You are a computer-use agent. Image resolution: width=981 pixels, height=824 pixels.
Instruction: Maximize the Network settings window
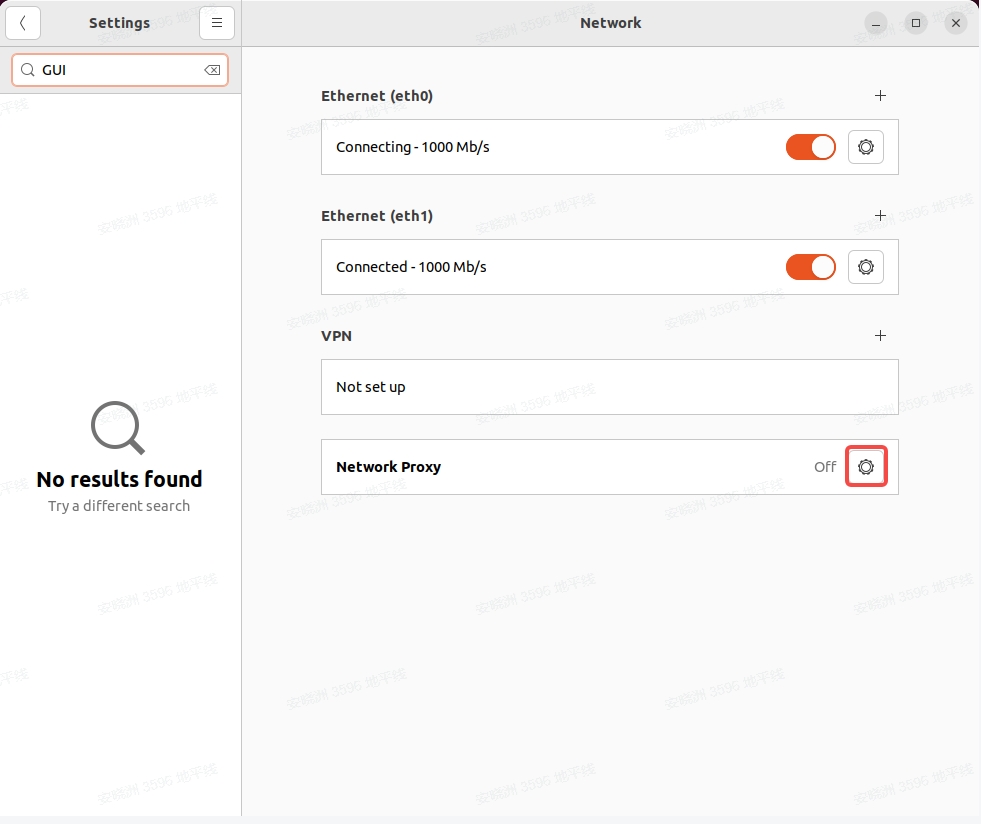click(x=915, y=23)
